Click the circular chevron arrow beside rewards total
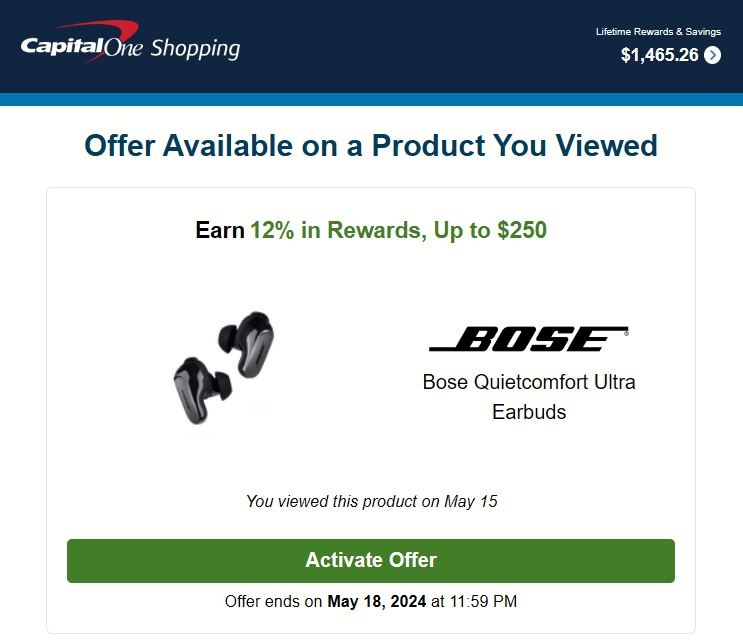This screenshot has height=644, width=743. coord(712,55)
